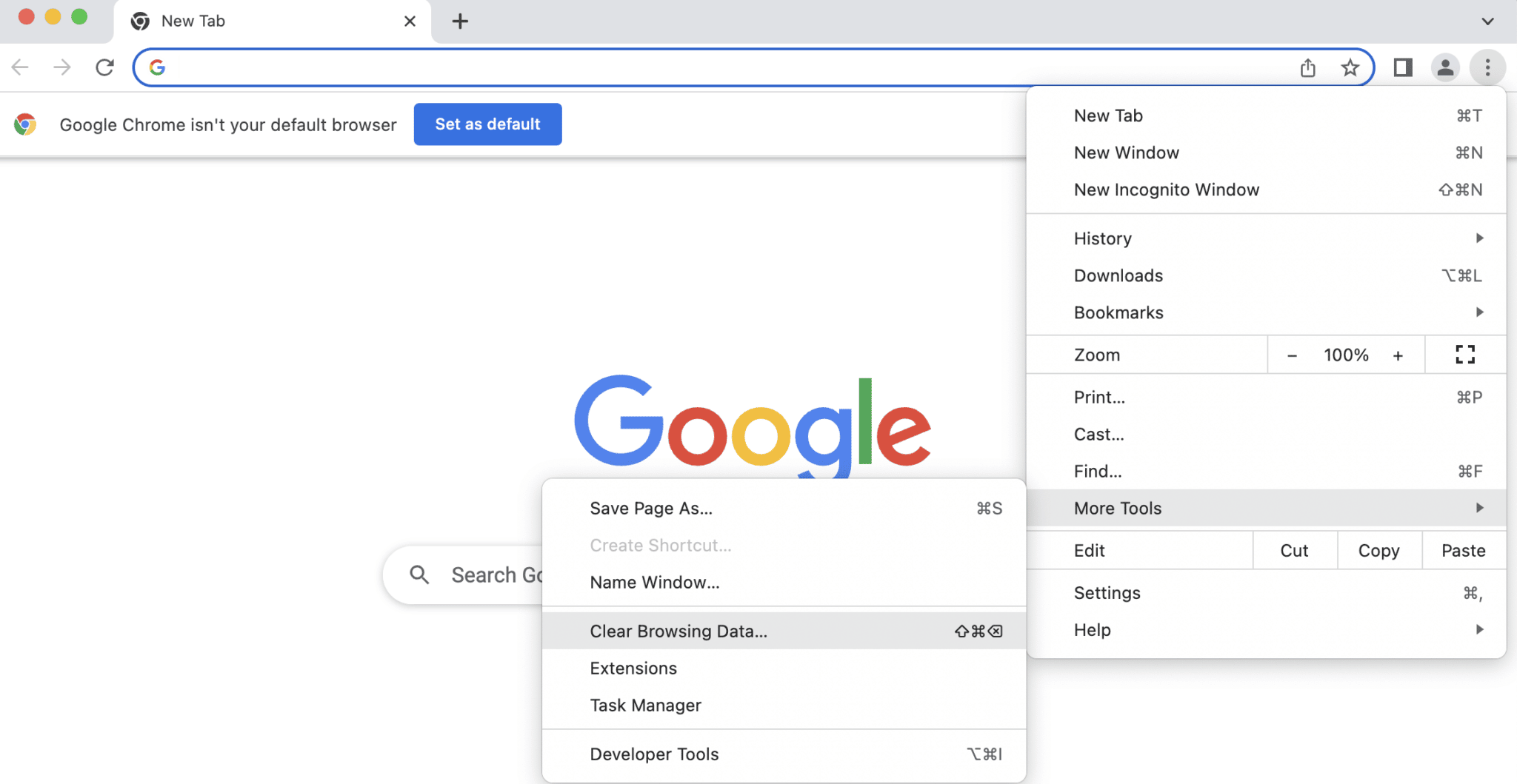Open a new tab with plus icon
This screenshot has height=784, width=1517.
pos(460,21)
